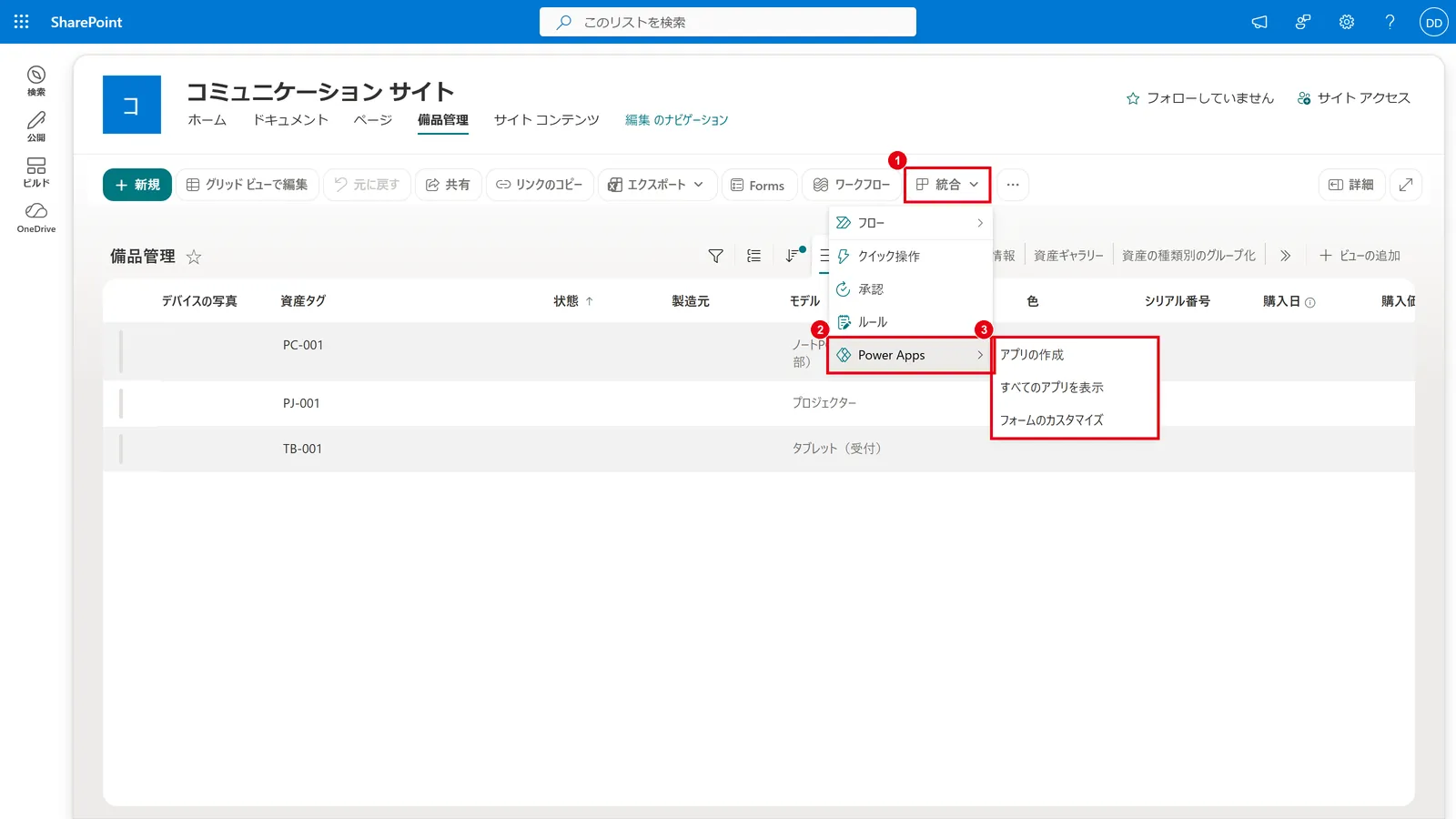Click the SharePoint brand link

tap(86, 22)
